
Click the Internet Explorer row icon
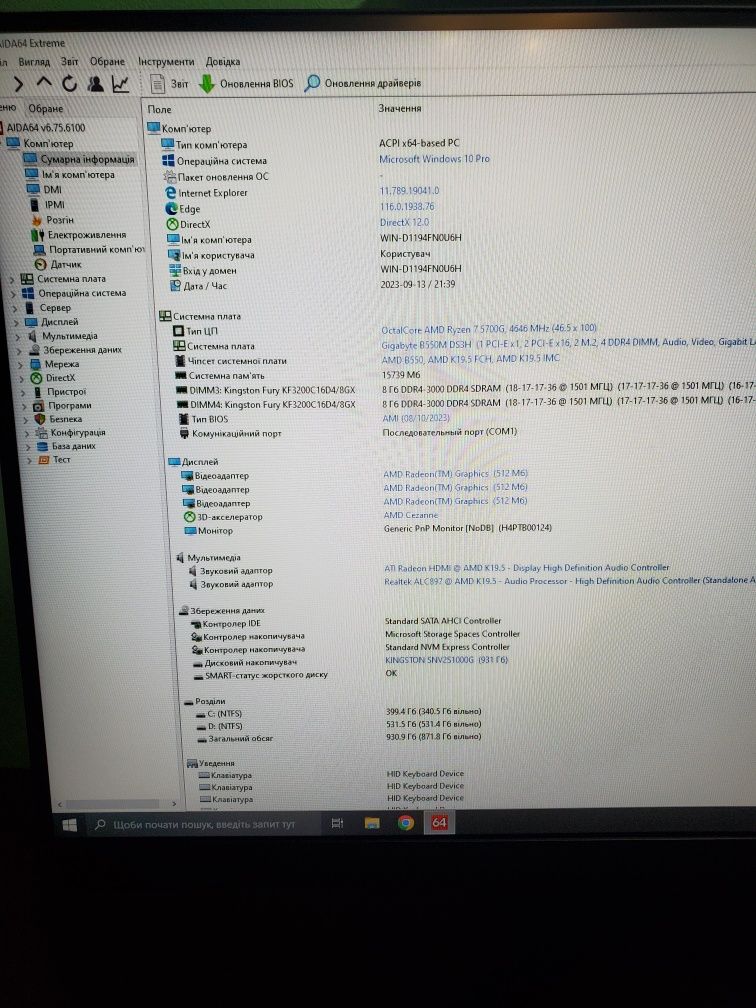170,193
